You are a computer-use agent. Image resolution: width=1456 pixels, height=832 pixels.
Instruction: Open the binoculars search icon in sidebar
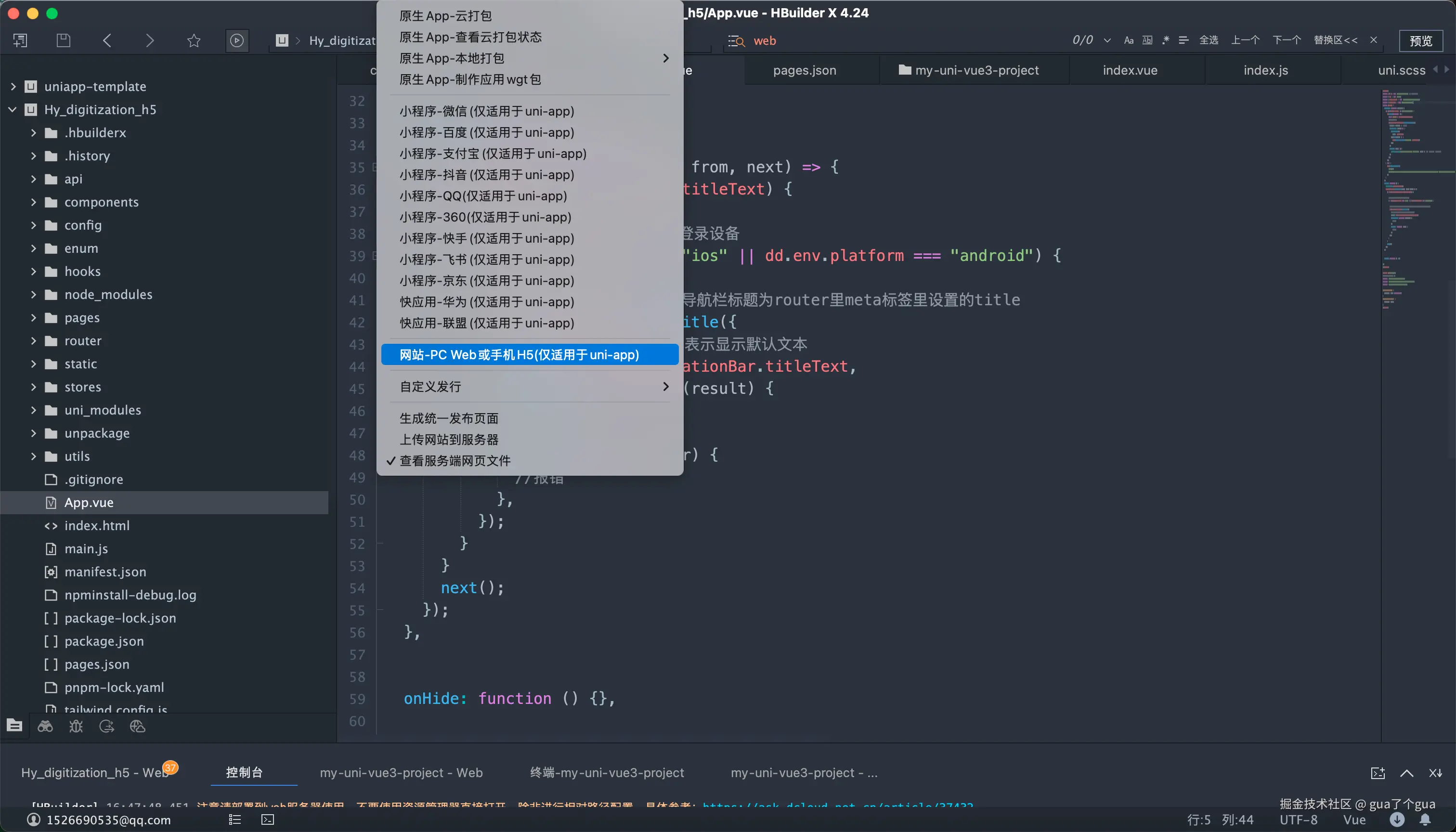45,726
